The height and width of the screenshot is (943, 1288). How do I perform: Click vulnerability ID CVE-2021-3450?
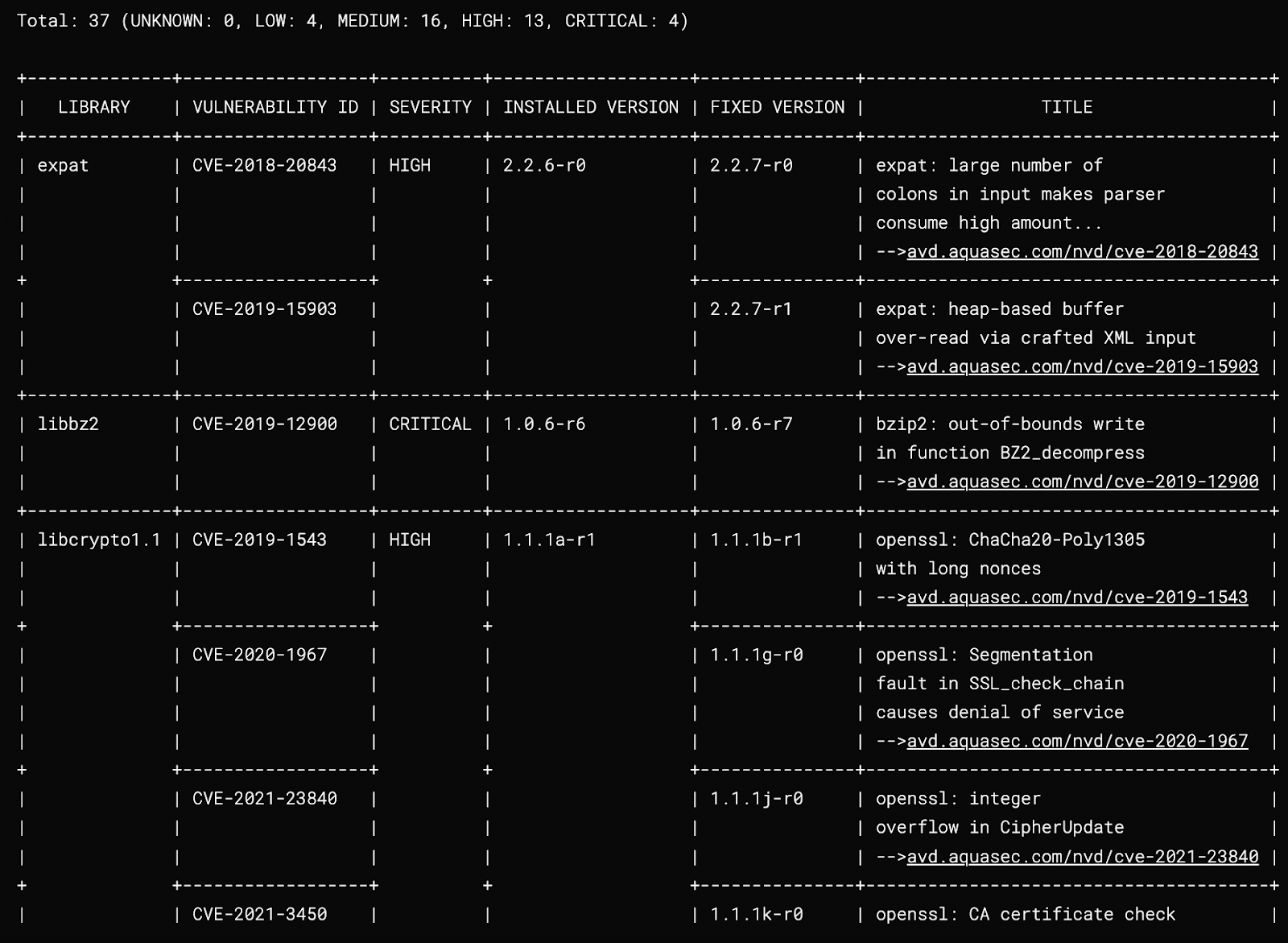259,914
